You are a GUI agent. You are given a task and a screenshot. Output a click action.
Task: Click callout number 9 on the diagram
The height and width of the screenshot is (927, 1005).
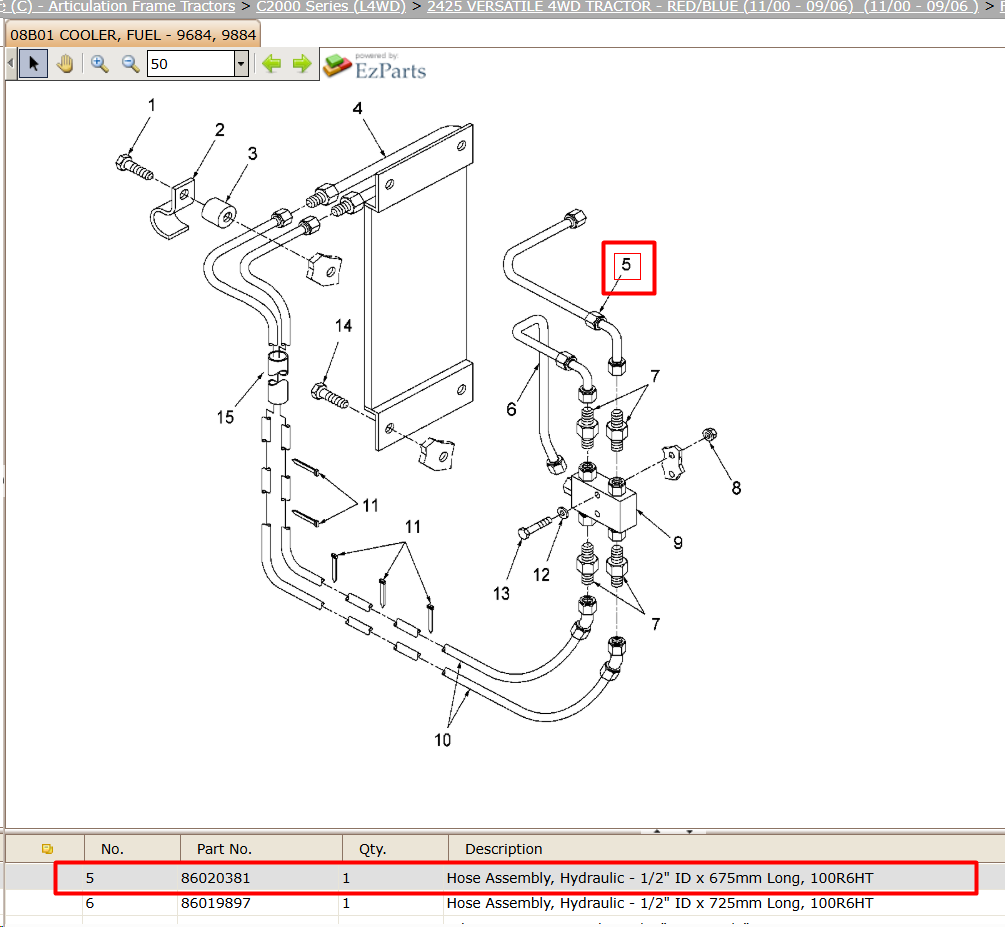[x=678, y=542]
